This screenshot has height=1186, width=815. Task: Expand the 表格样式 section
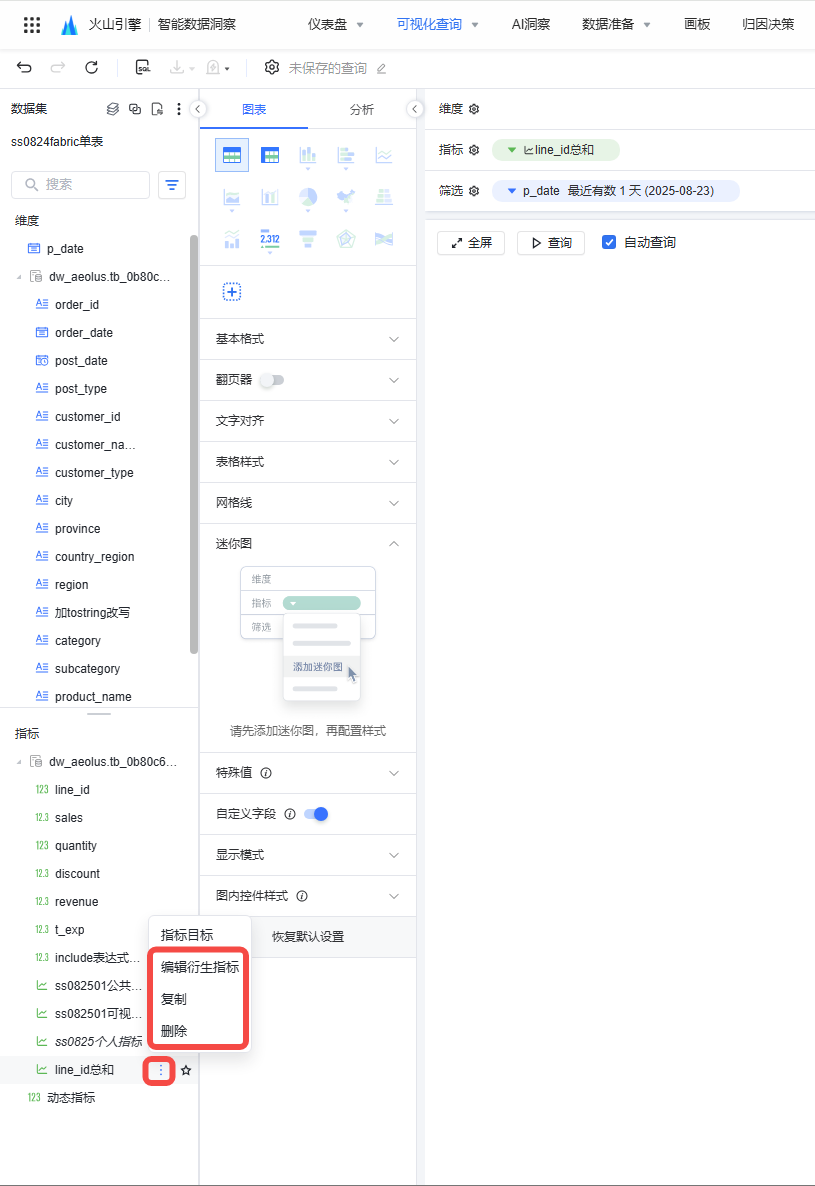point(308,461)
